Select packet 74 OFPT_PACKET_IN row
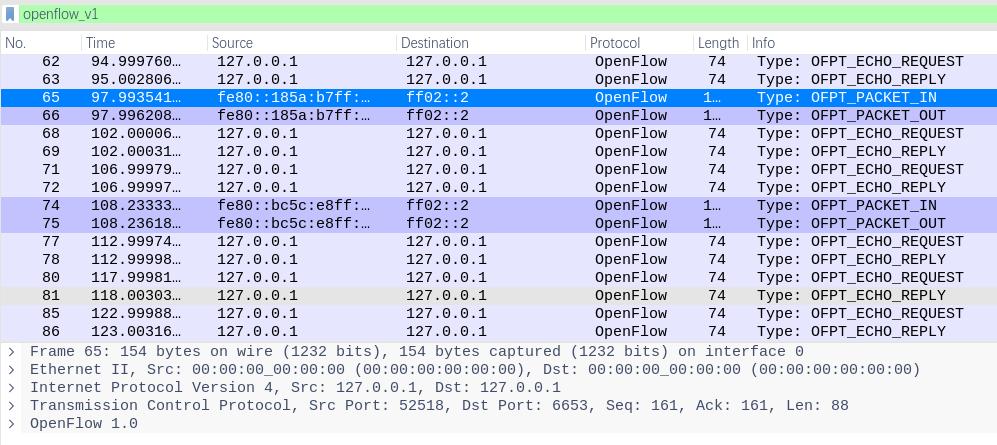The height and width of the screenshot is (445, 997). click(x=498, y=205)
